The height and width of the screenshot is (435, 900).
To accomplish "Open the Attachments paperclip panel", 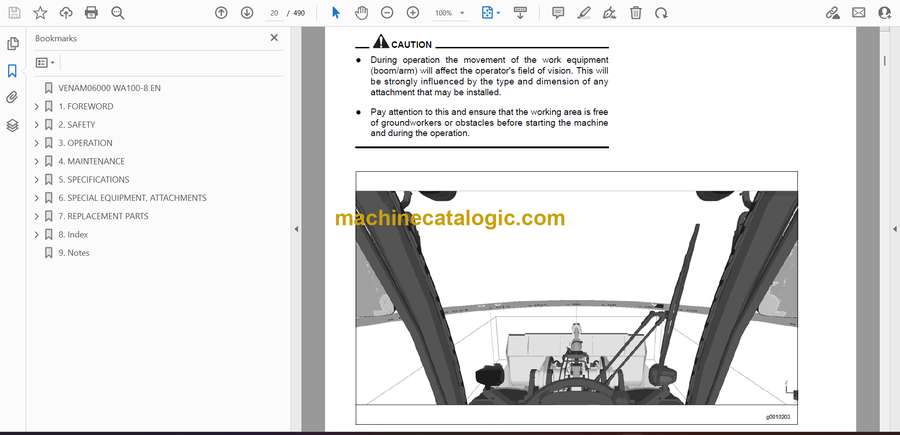I will (x=12, y=98).
